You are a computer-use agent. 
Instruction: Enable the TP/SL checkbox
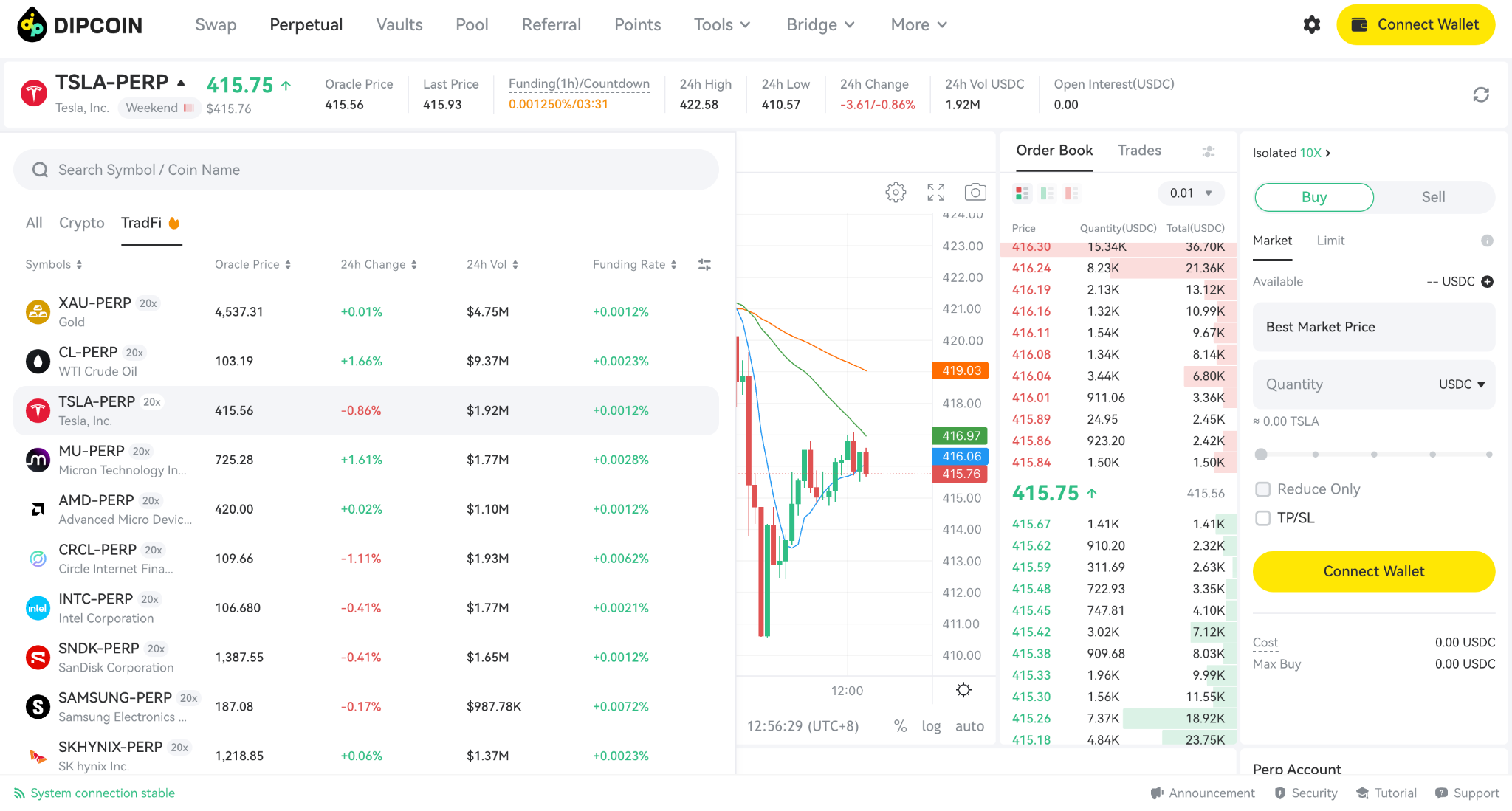[x=1263, y=518]
